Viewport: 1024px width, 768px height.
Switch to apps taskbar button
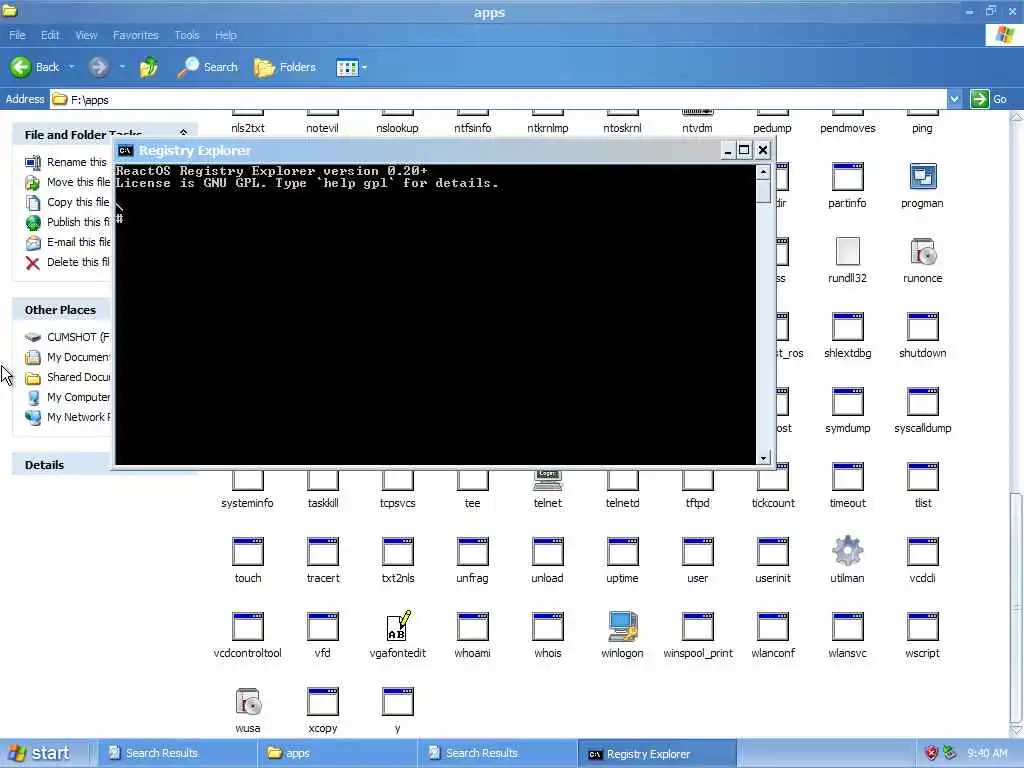[x=337, y=753]
